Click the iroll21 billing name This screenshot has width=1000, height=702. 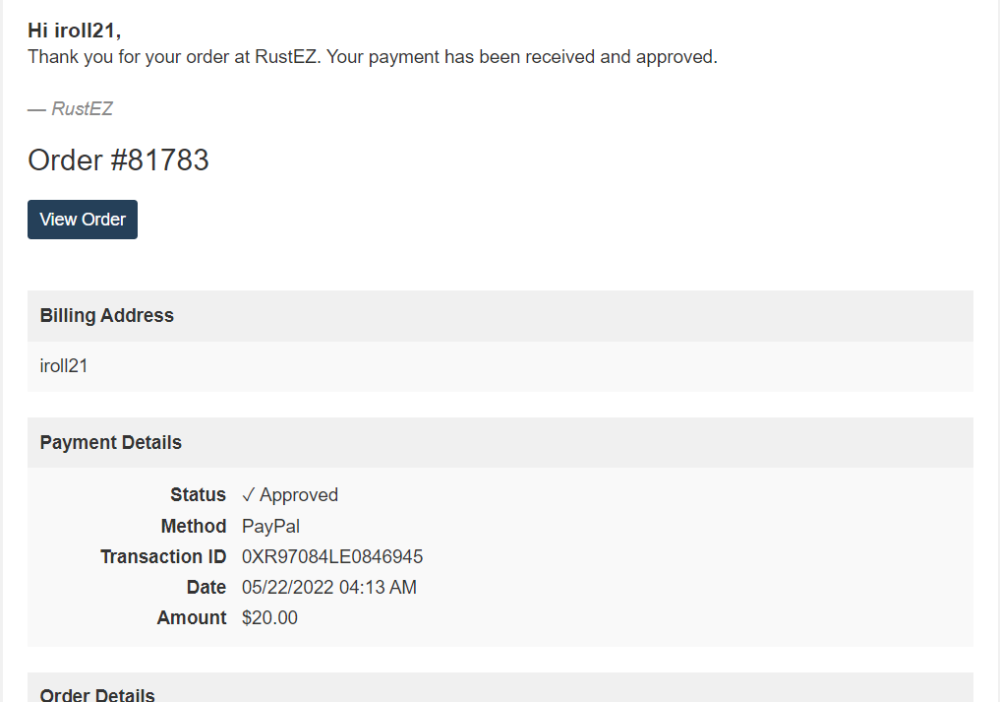pyautogui.click(x=64, y=366)
